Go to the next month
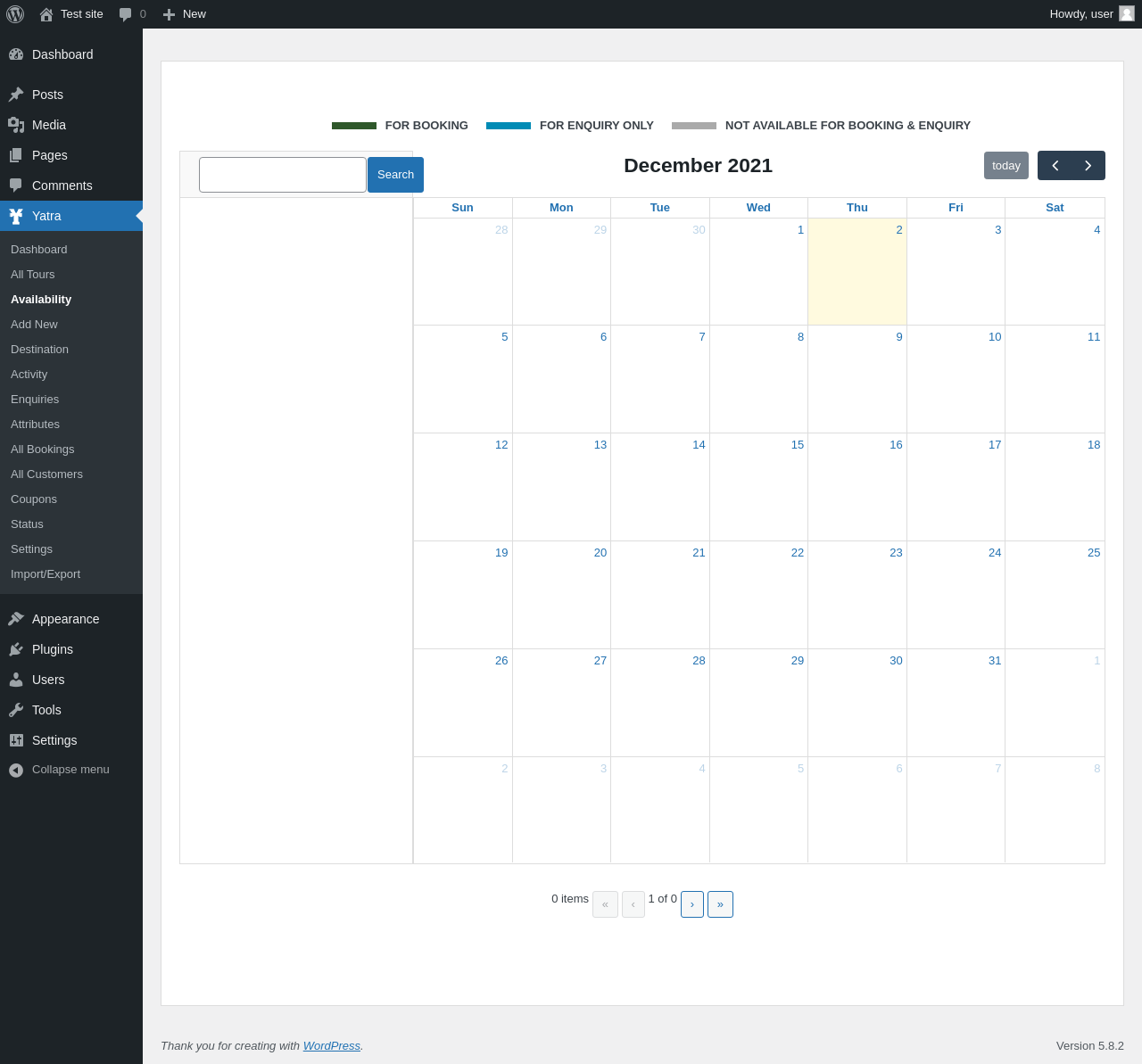1142x1064 pixels. pyautogui.click(x=1088, y=166)
